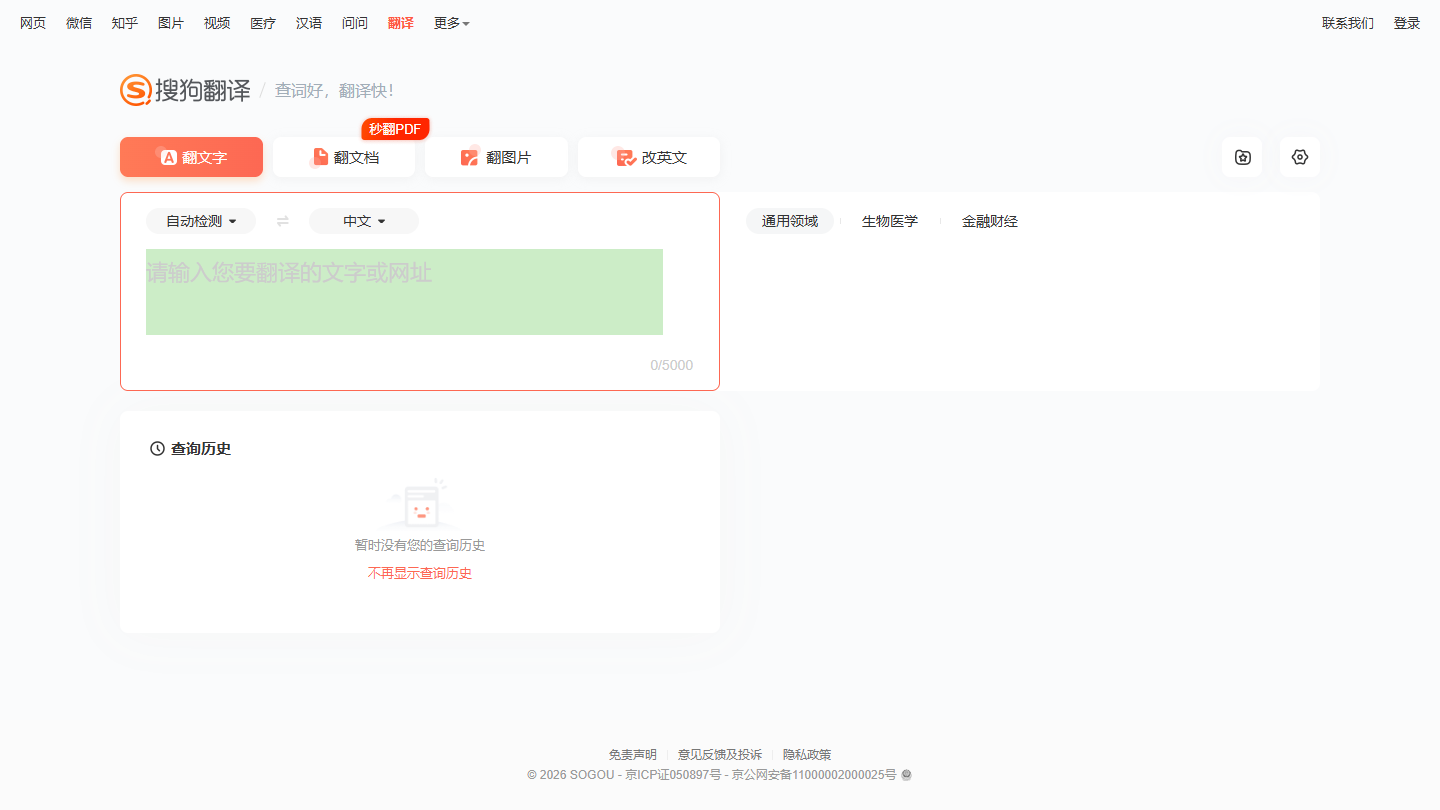This screenshot has height=810, width=1440.
Task: Switch to the 改英文 tab
Action: 649,157
